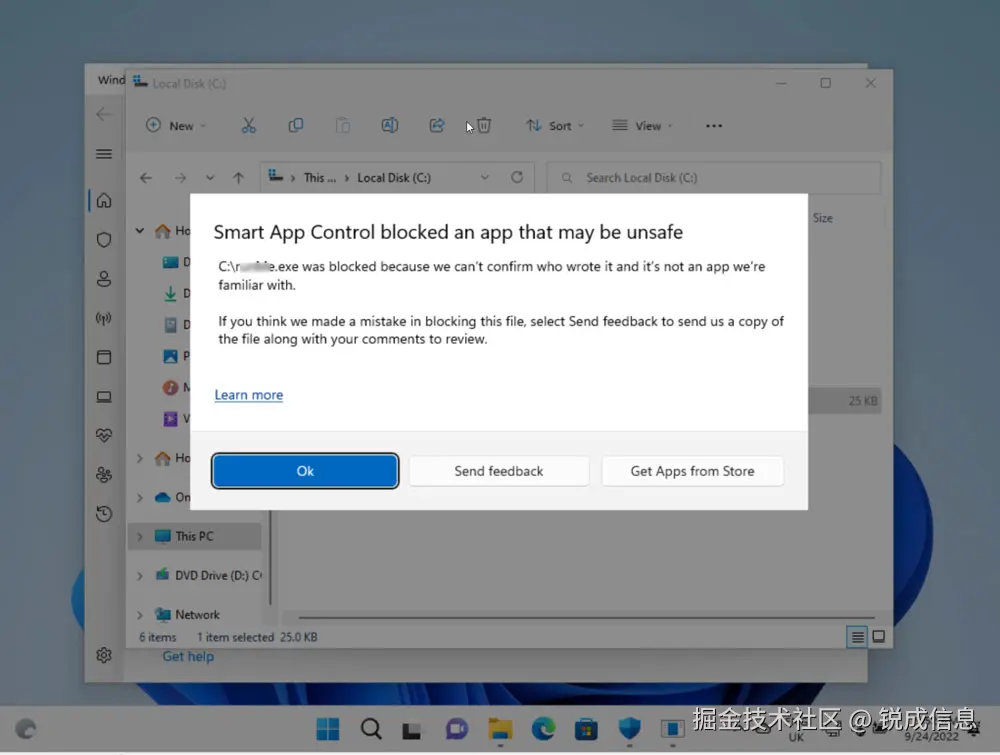Click the Rename icon in File Explorer toolbar
1000x755 pixels.
(x=390, y=126)
